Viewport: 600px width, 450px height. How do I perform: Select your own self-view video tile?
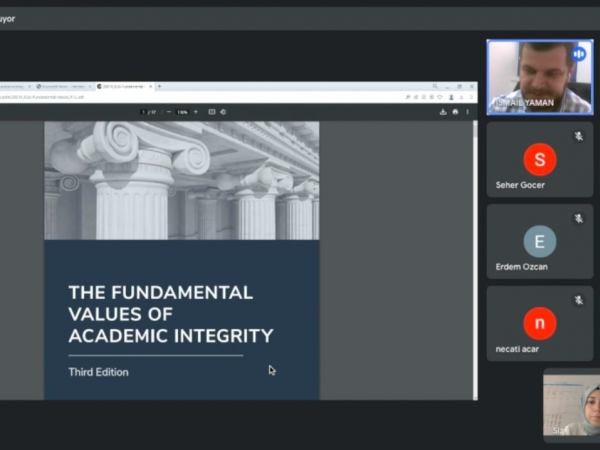pyautogui.click(x=572, y=405)
